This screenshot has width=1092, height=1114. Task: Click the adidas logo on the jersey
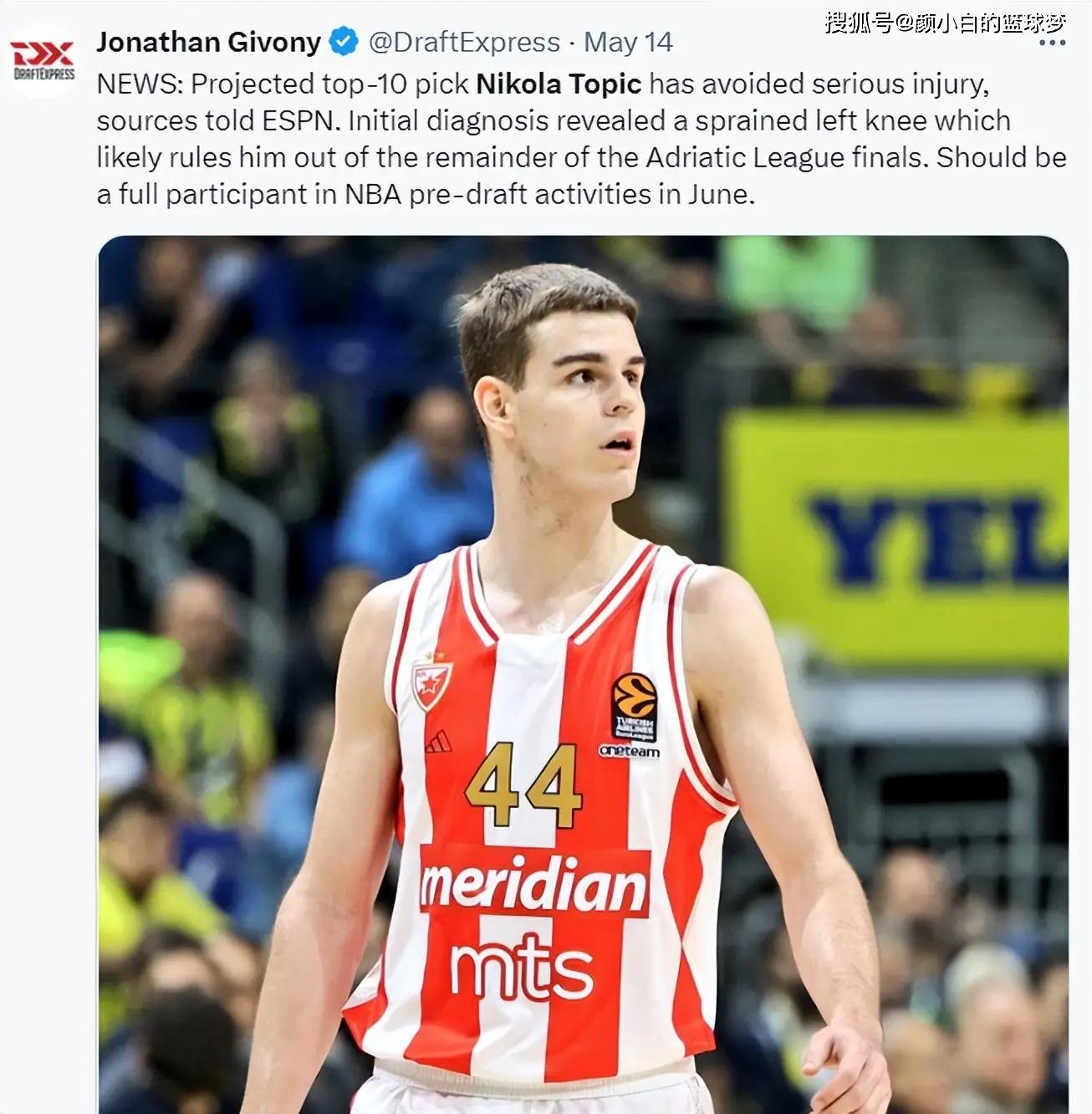point(438,742)
